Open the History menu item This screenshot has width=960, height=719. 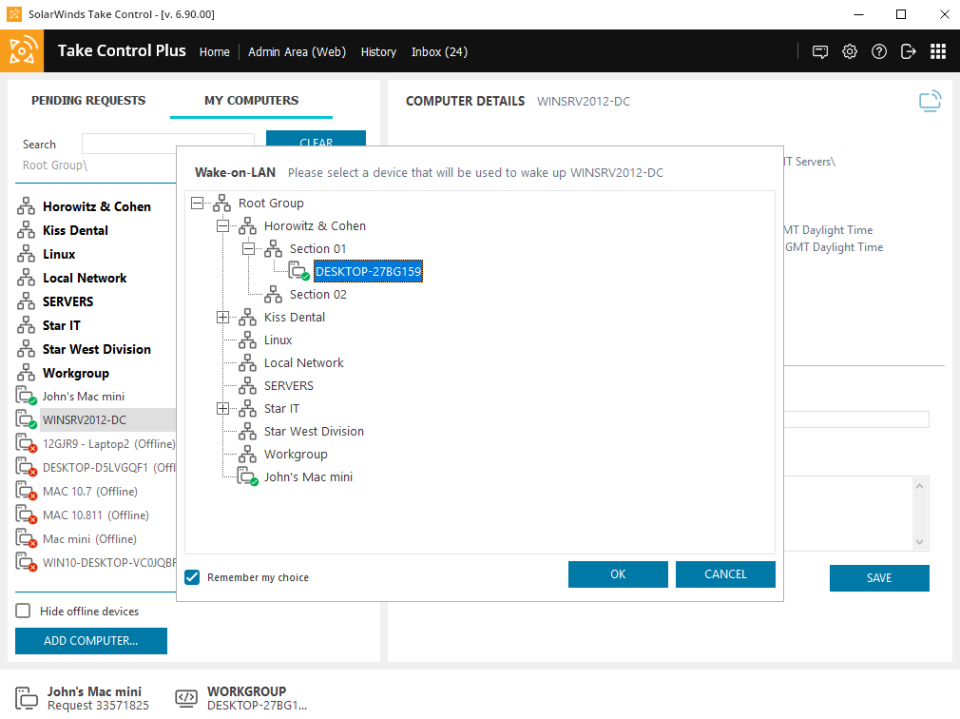click(x=378, y=52)
